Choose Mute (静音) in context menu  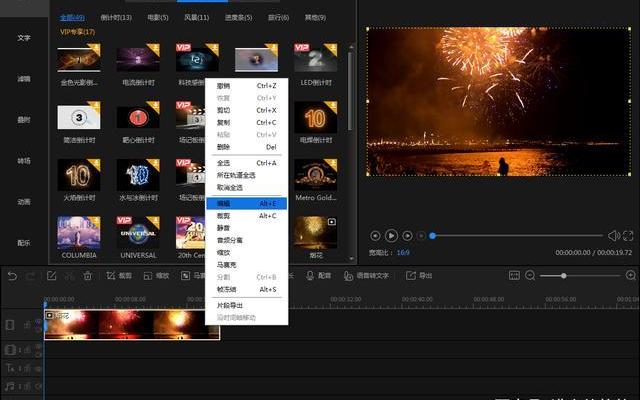point(247,228)
